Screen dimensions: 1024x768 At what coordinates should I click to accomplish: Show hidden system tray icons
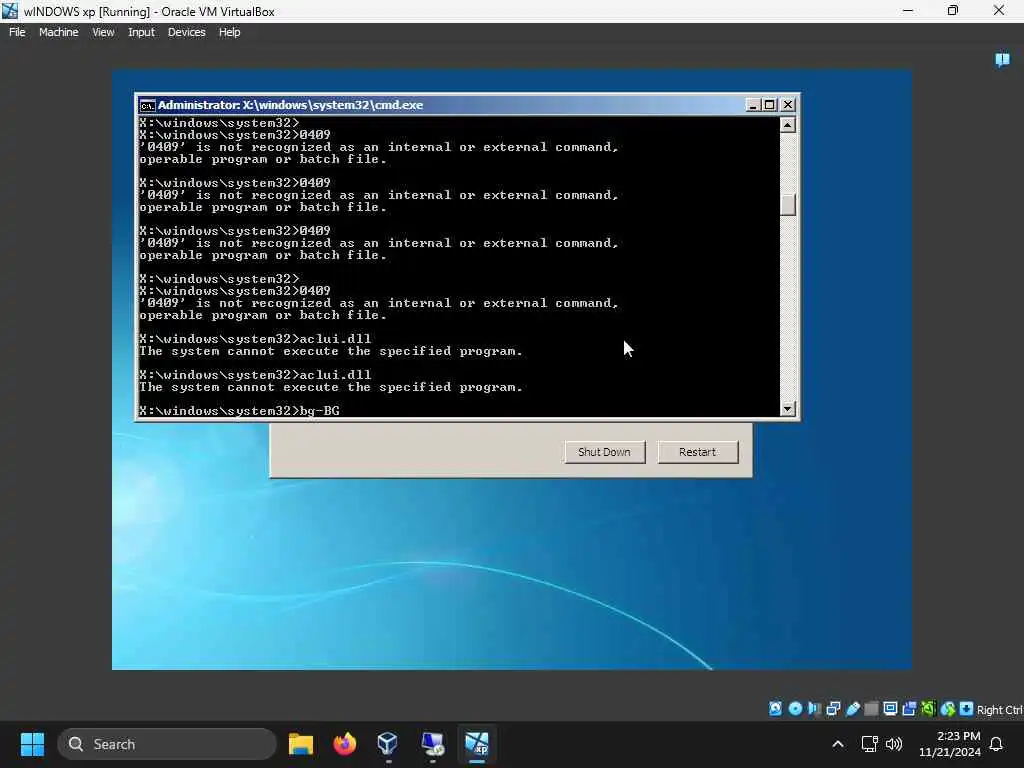click(838, 744)
